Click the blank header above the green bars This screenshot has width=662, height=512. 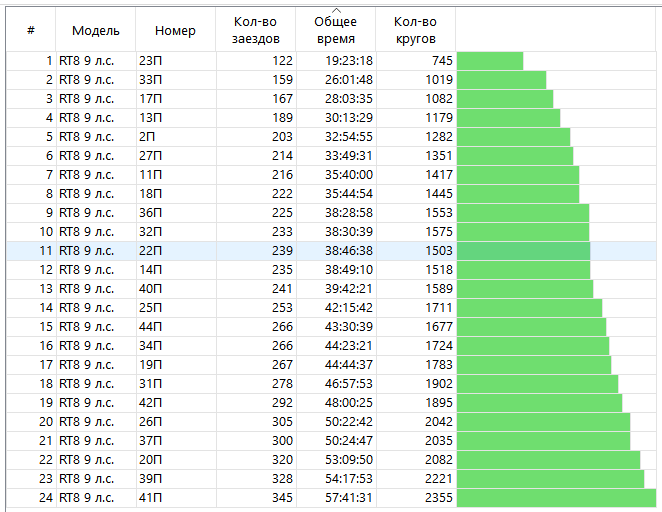557,30
